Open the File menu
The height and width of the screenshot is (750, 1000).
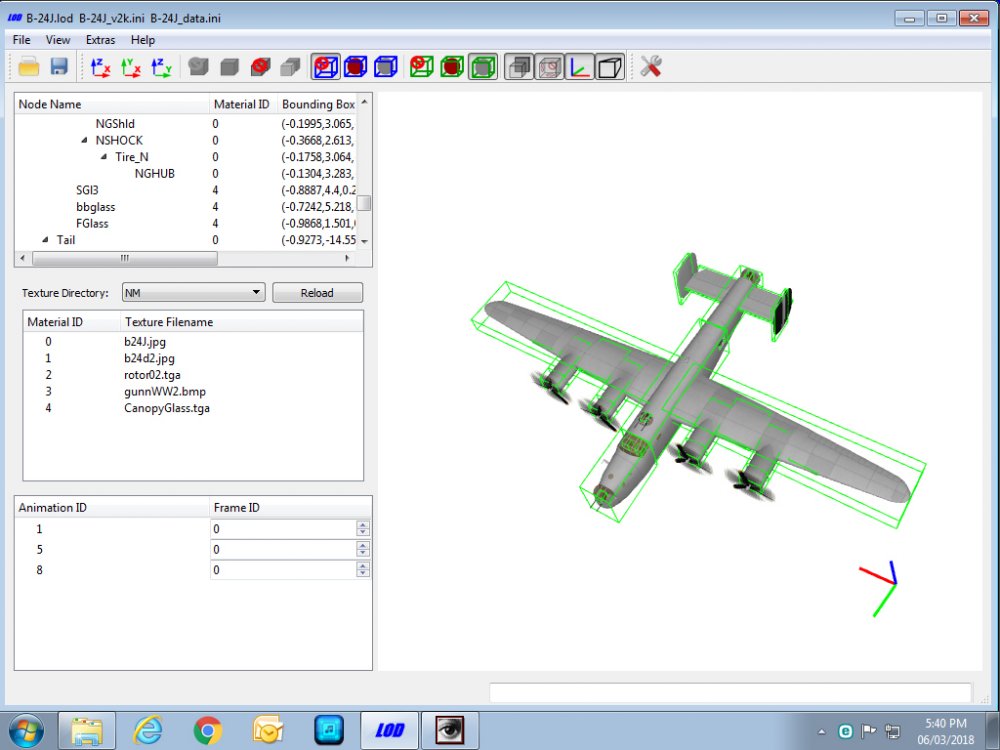(x=22, y=40)
